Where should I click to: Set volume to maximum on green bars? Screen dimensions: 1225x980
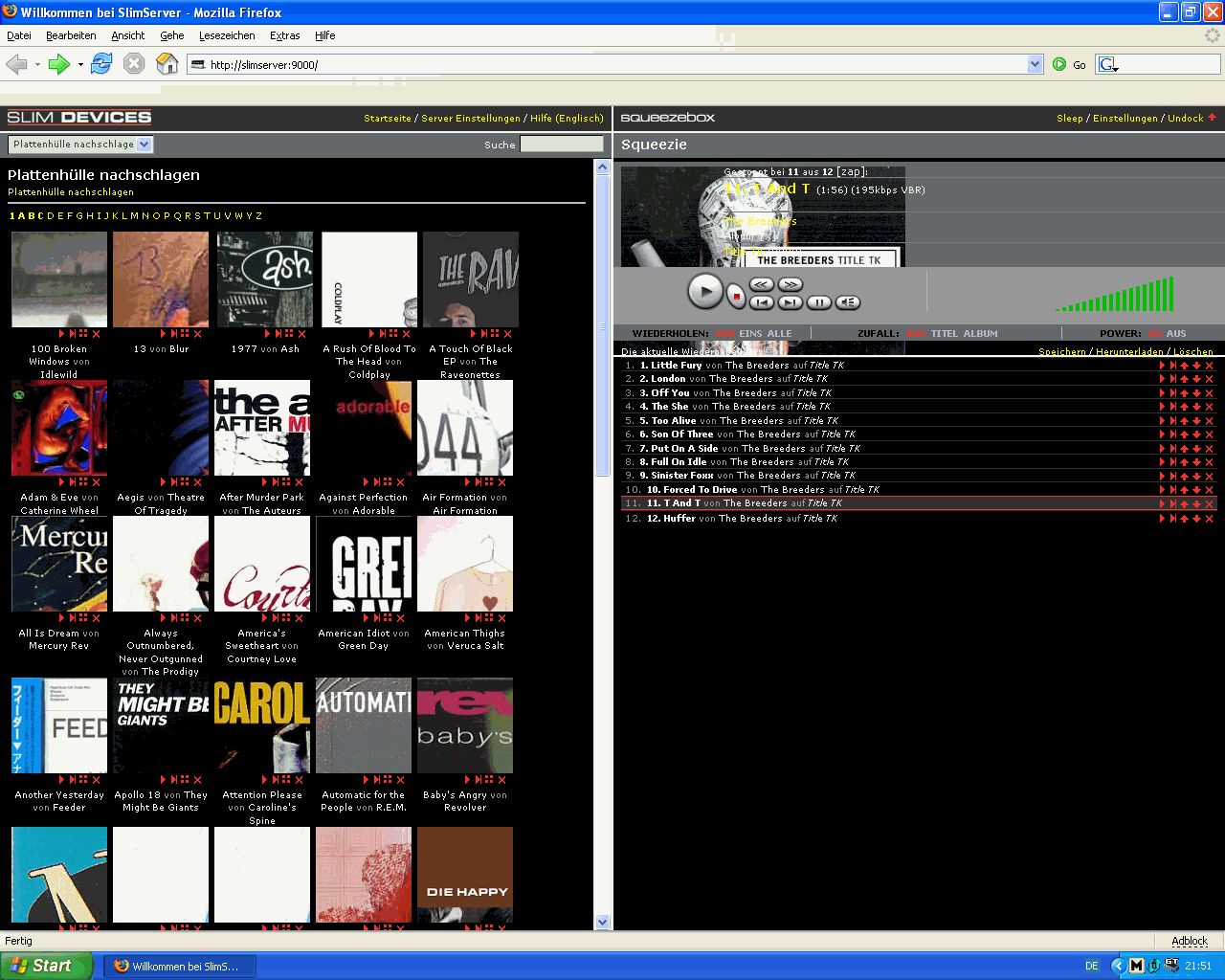click(1170, 295)
